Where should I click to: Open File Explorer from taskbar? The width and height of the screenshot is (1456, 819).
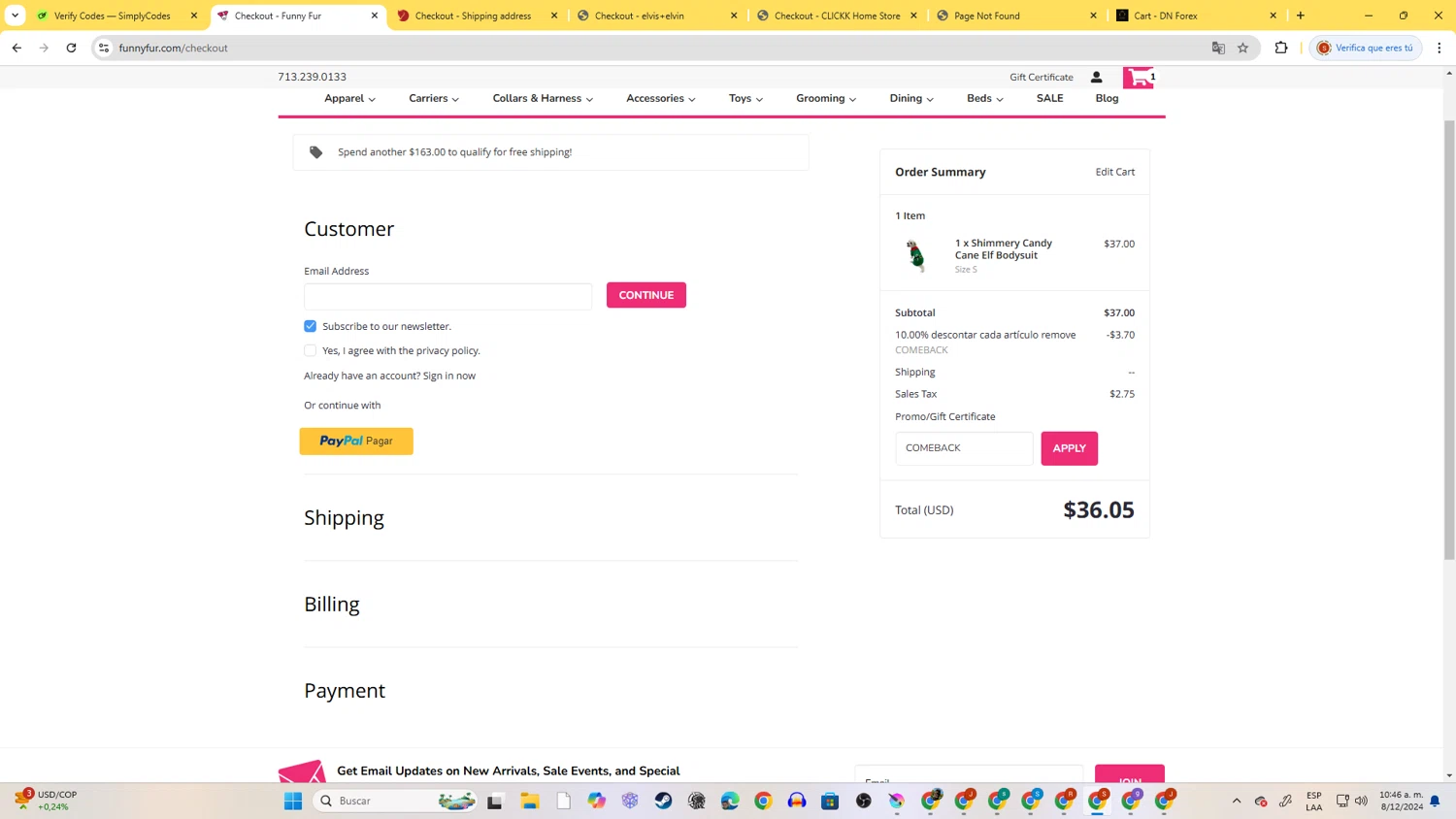[529, 801]
